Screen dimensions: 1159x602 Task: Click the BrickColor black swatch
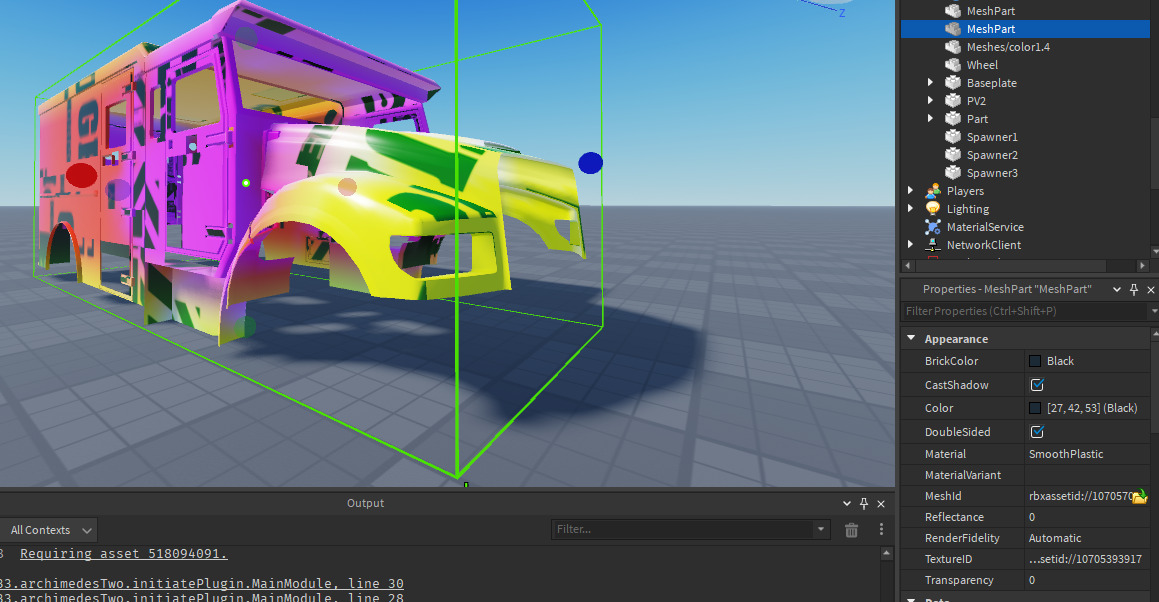[x=1036, y=361]
